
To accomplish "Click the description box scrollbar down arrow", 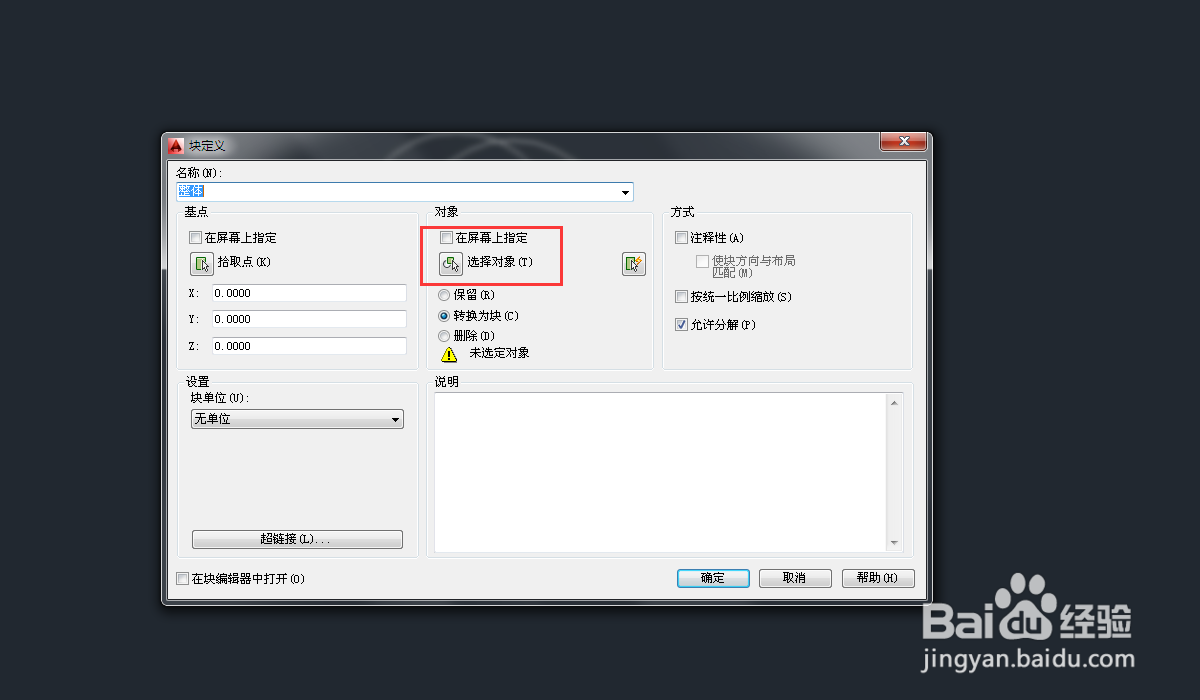I will [x=894, y=543].
